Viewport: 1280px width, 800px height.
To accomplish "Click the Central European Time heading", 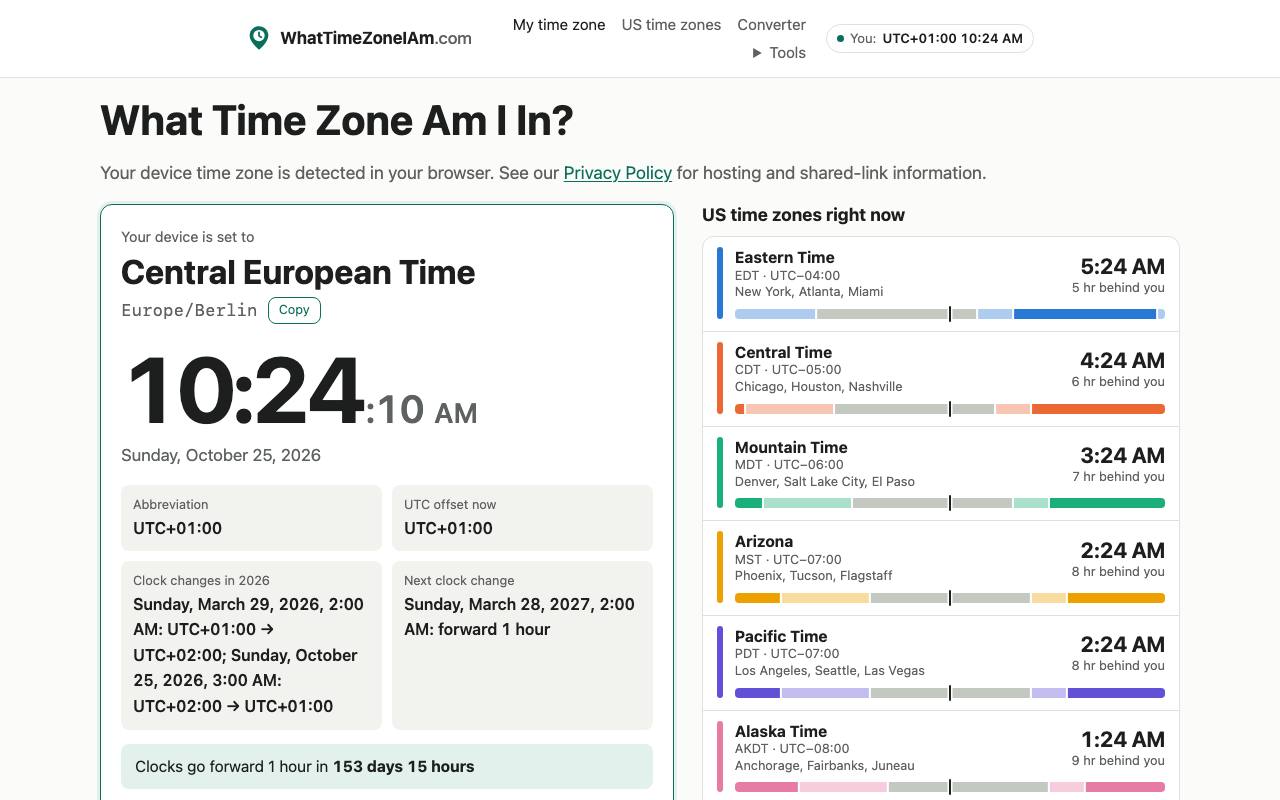I will coord(298,272).
